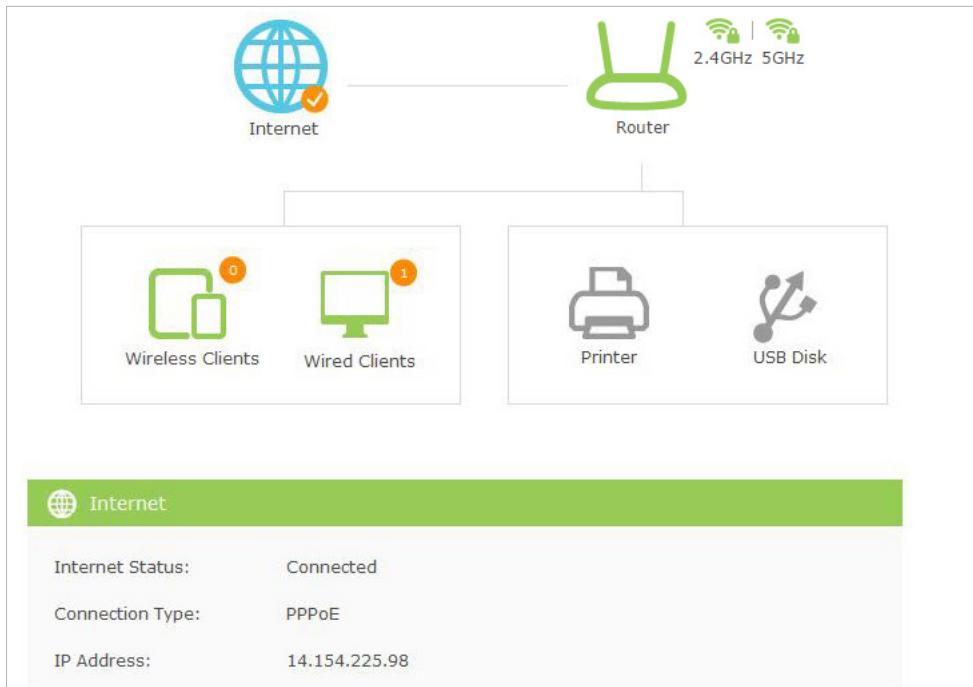
Task: Click the Internet Status label
Action: pos(122,567)
